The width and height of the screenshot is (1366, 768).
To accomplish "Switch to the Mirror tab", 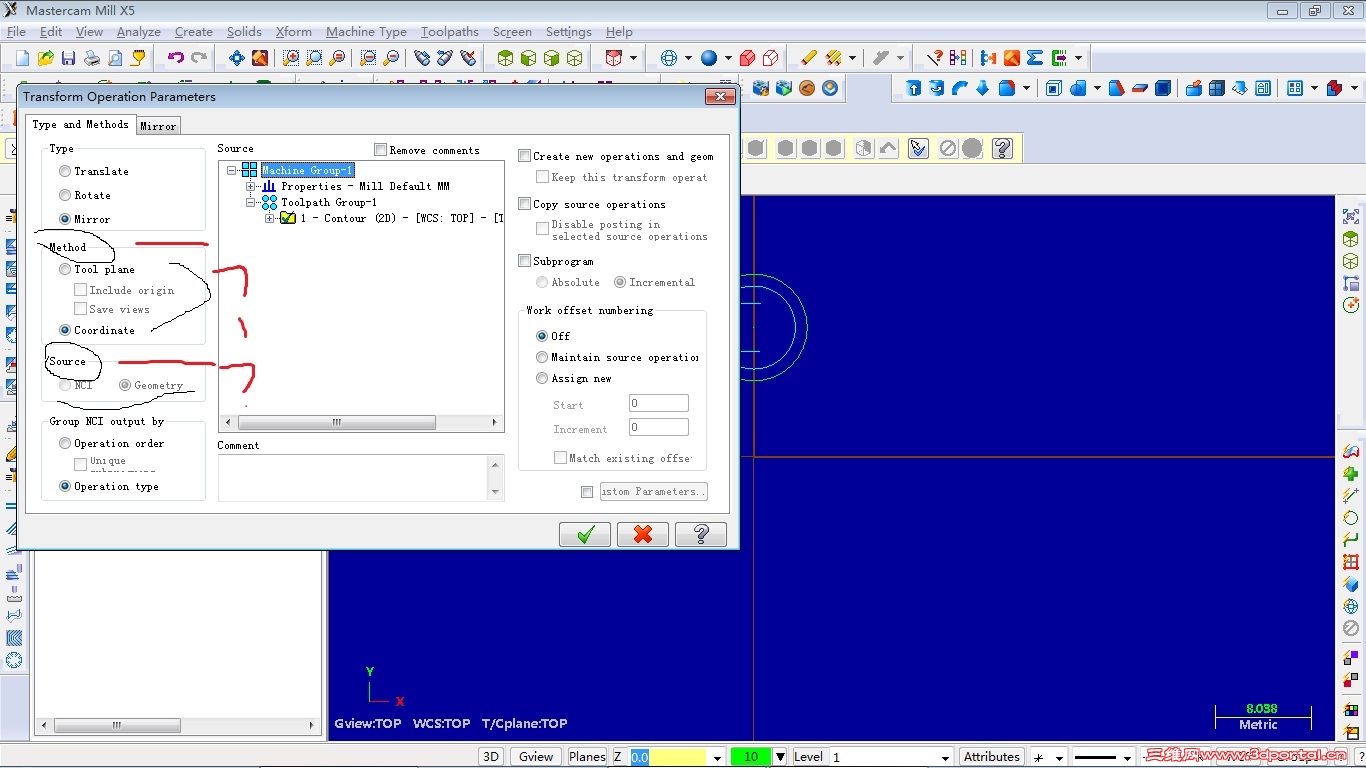I will 158,126.
